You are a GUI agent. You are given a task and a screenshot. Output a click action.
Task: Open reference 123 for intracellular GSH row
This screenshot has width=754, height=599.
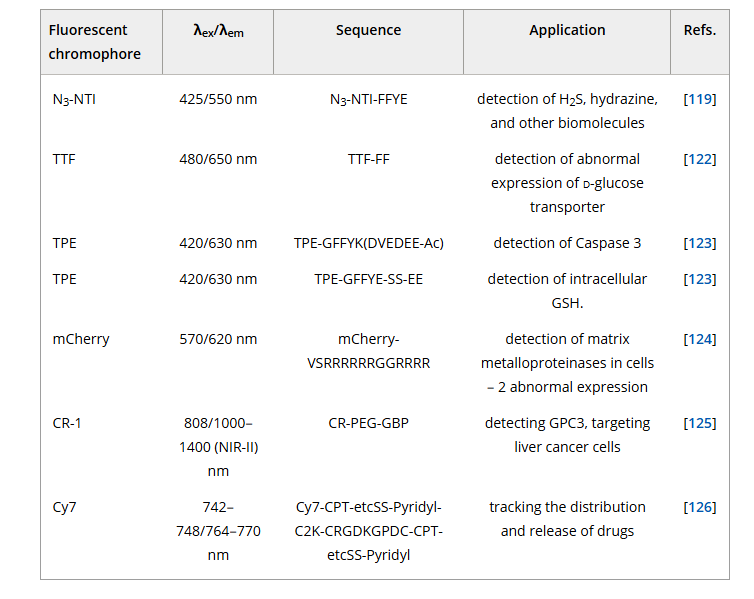[700, 279]
